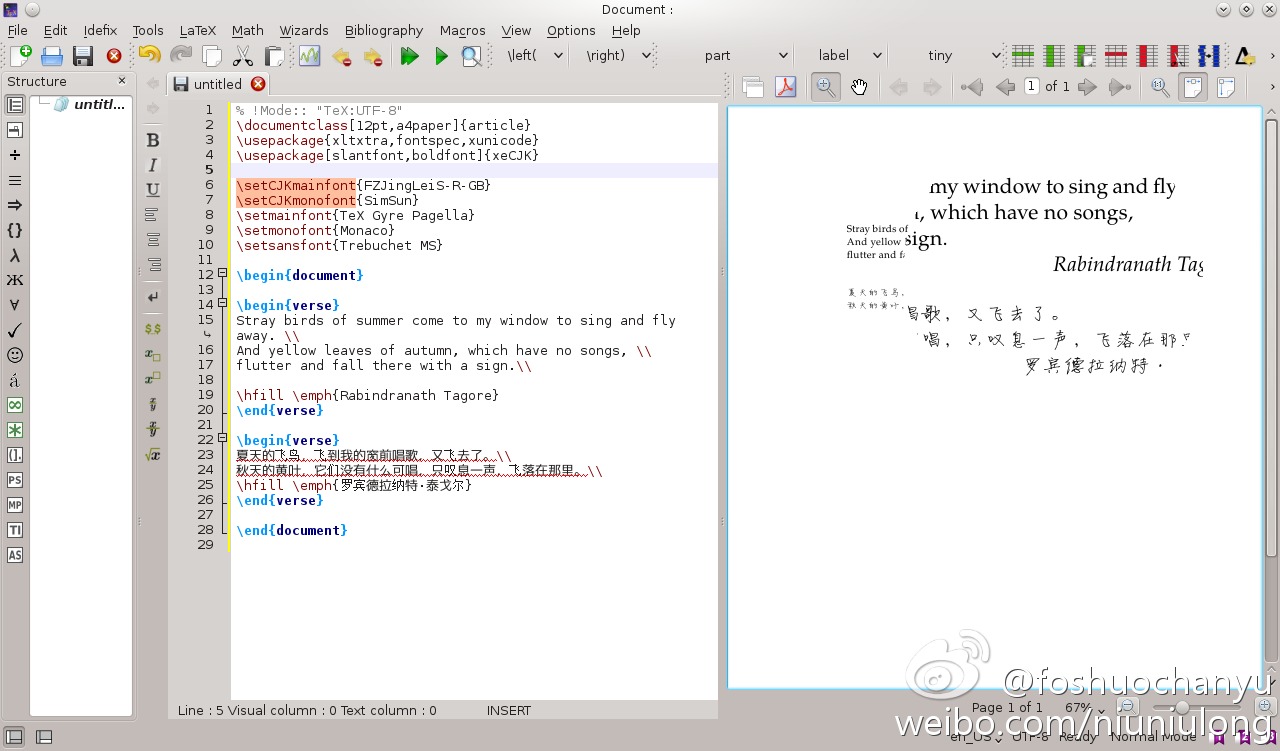
Task: Select the hand pan tool in viewer
Action: point(859,87)
